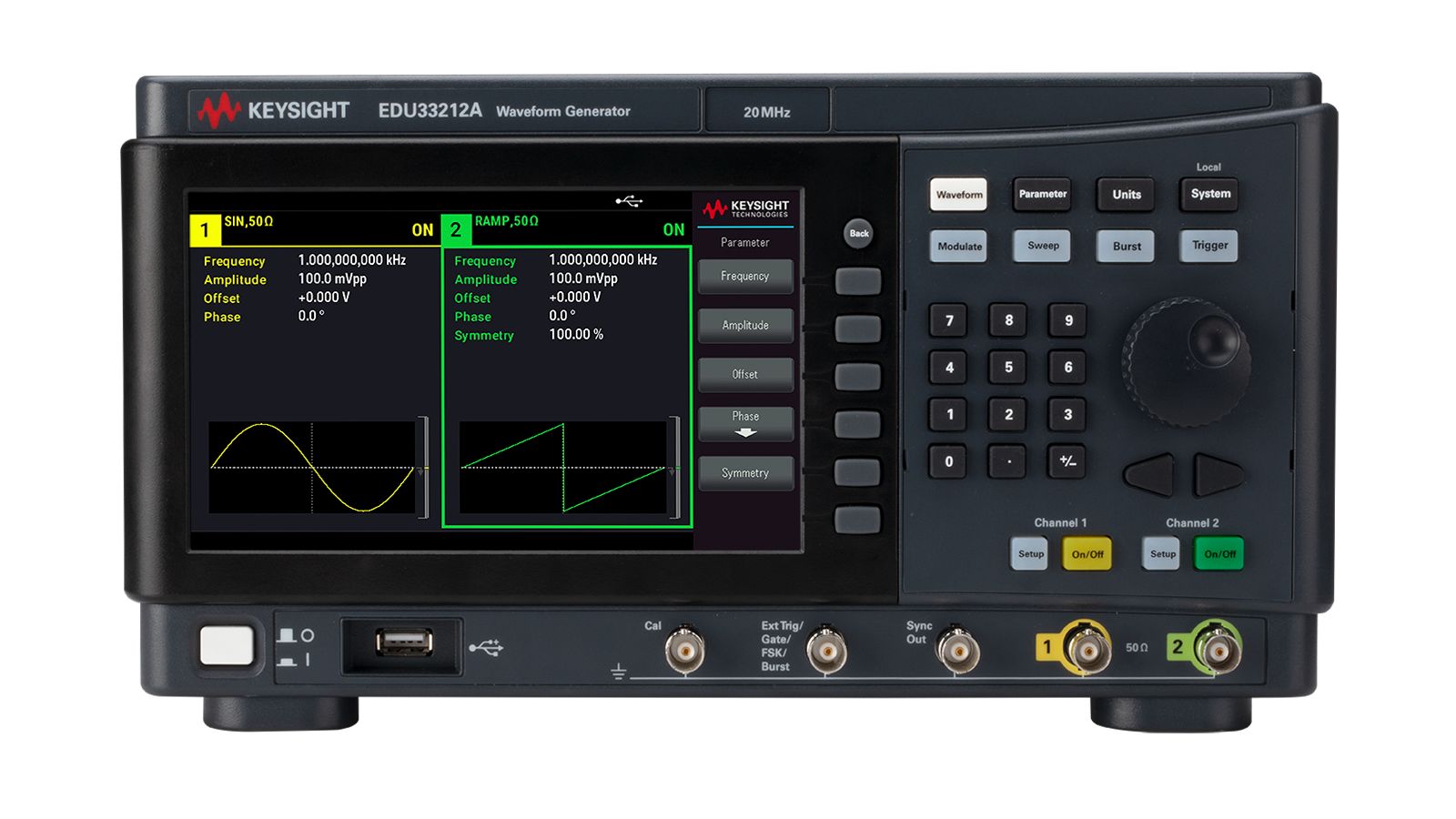Screen dimensions: 1456x819
Task: Click the channel 1 yellow output connector
Action: [1087, 649]
